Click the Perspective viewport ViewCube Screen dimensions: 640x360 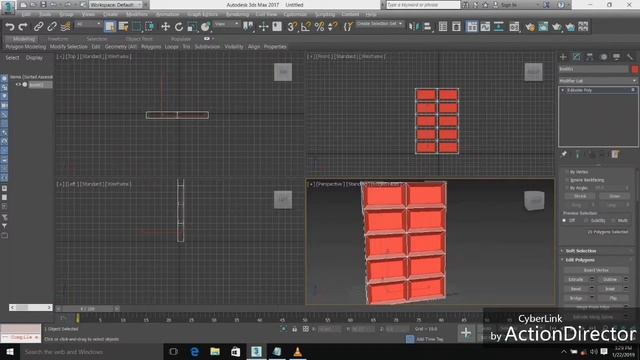click(x=534, y=200)
